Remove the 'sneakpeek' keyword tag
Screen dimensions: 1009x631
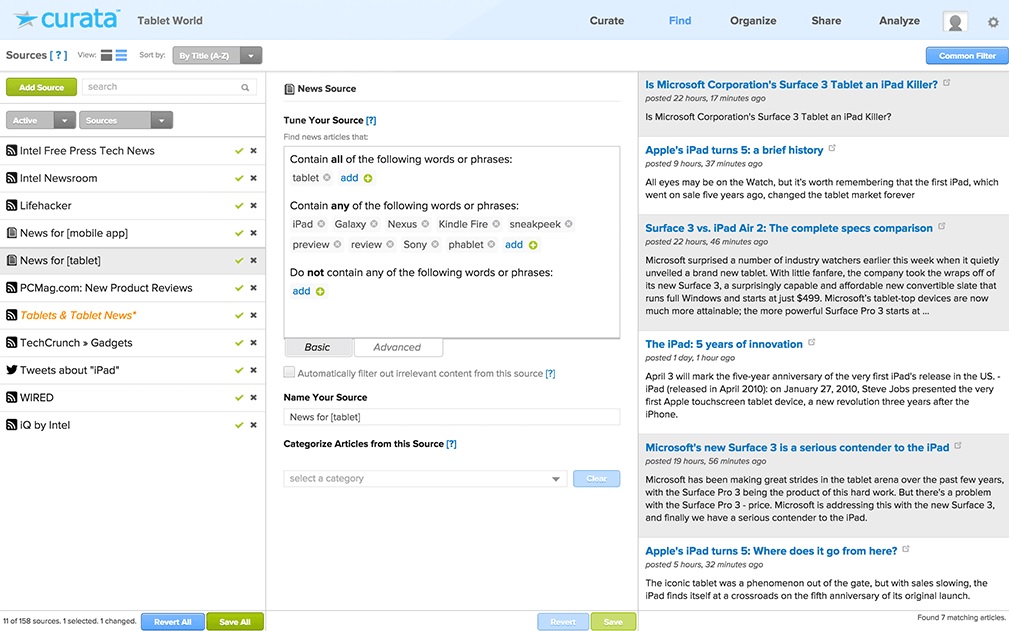[569, 224]
